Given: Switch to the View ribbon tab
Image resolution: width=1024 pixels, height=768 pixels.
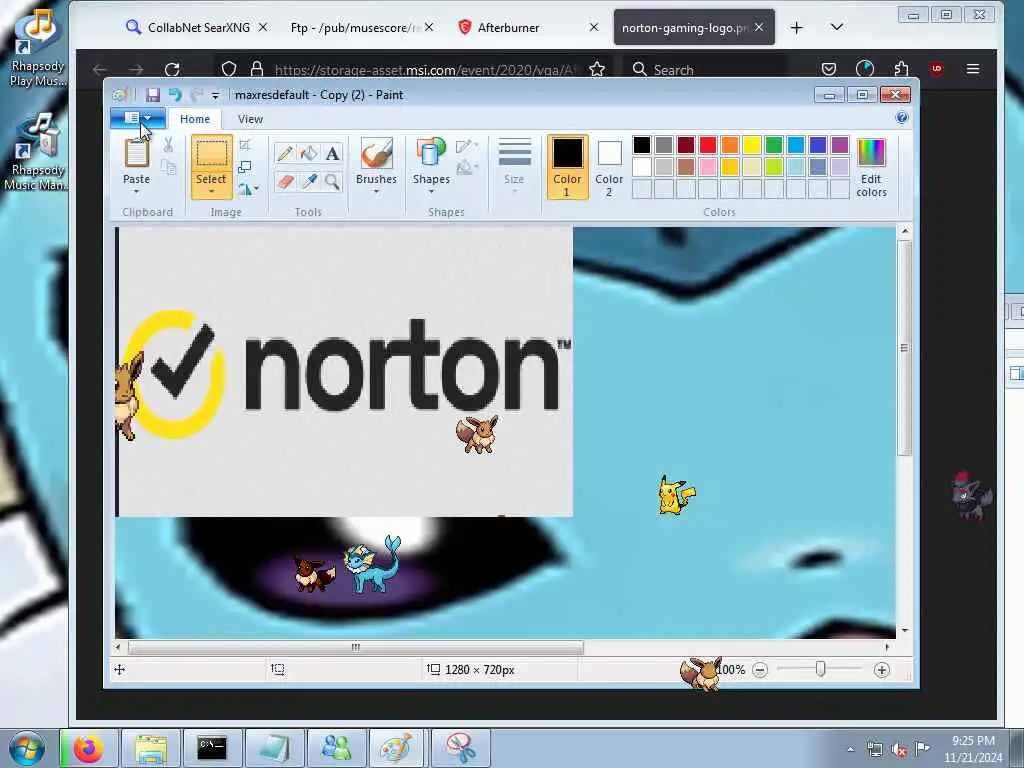Looking at the screenshot, I should coord(250,119).
